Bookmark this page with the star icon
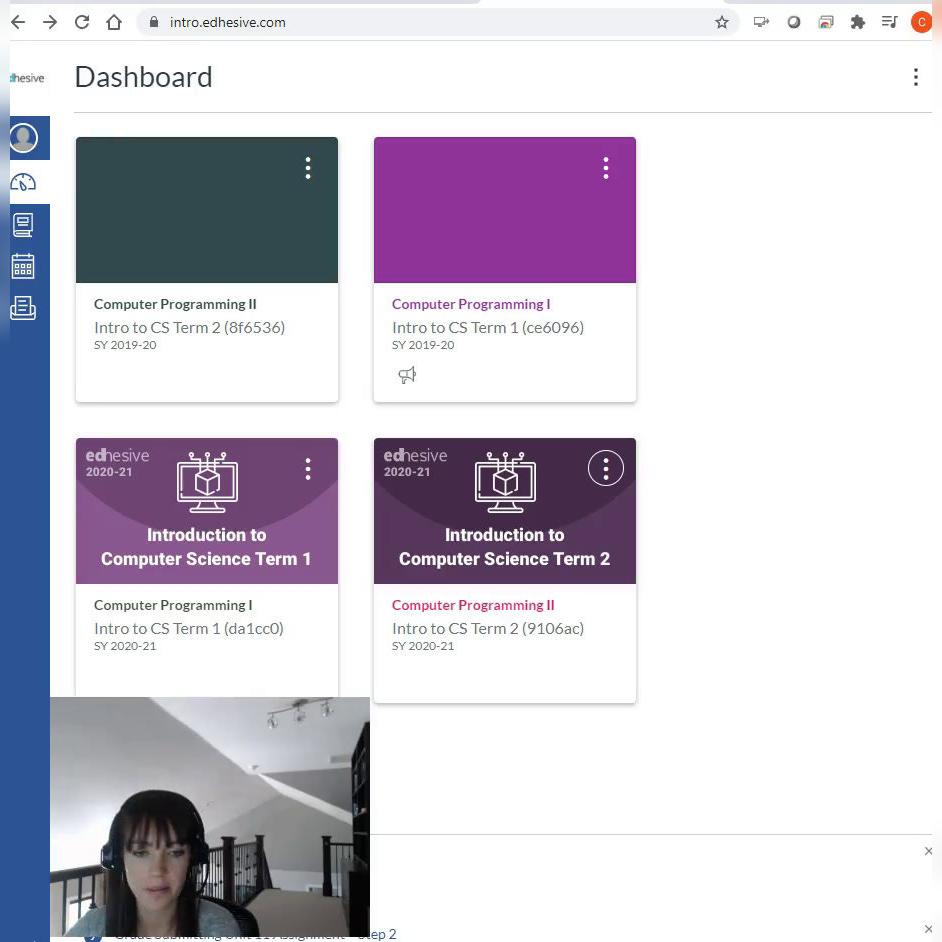 721,22
